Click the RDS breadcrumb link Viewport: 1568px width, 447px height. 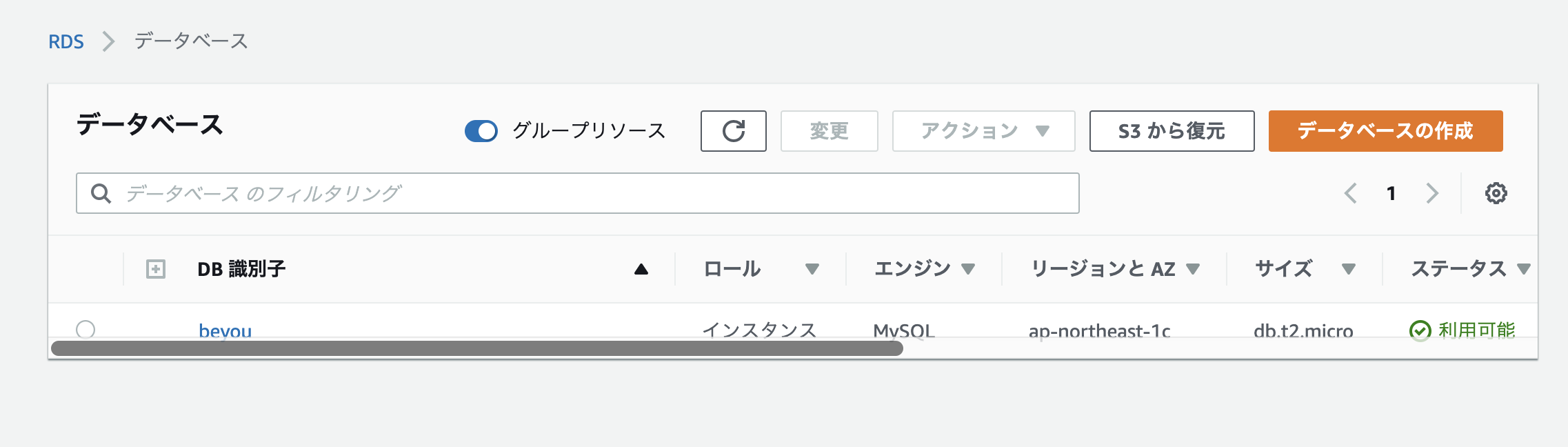[x=66, y=41]
